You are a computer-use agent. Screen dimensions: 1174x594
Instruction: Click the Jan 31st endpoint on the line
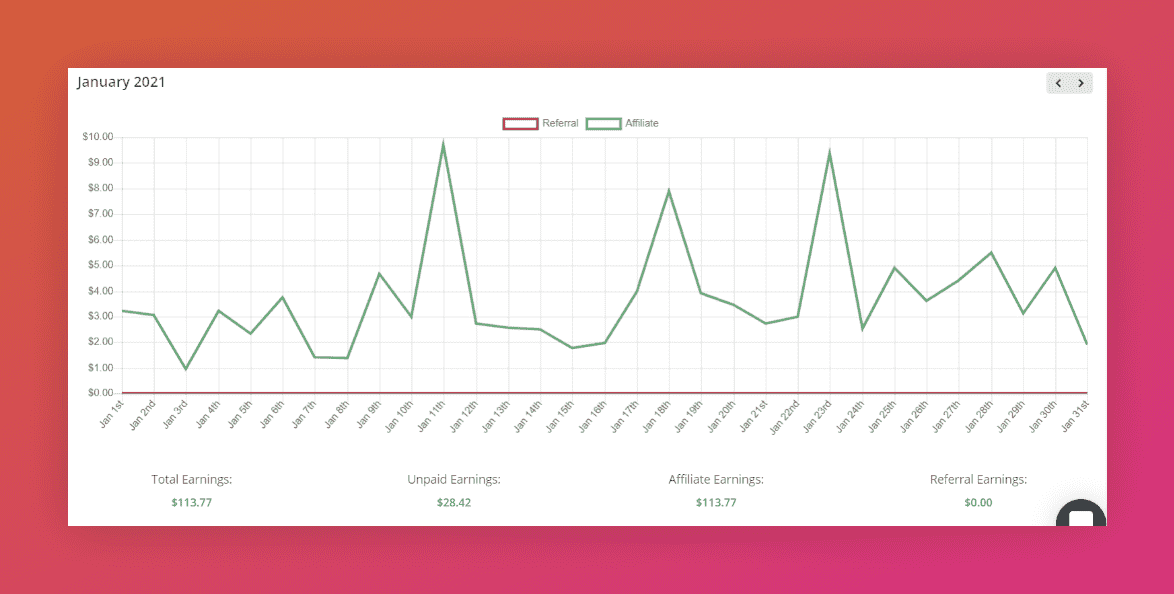pyautogui.click(x=1086, y=344)
